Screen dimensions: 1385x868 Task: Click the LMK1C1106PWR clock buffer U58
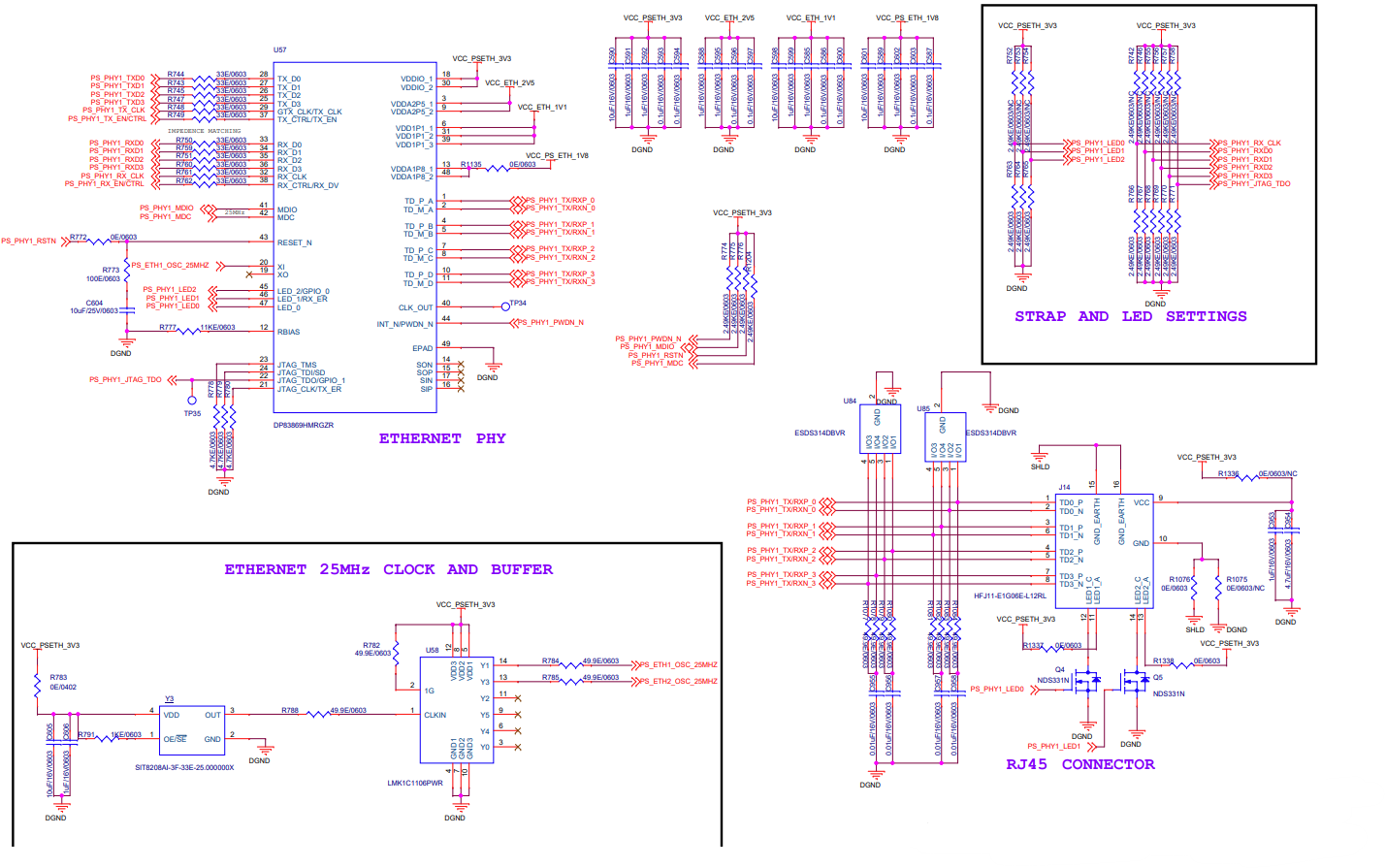click(456, 708)
